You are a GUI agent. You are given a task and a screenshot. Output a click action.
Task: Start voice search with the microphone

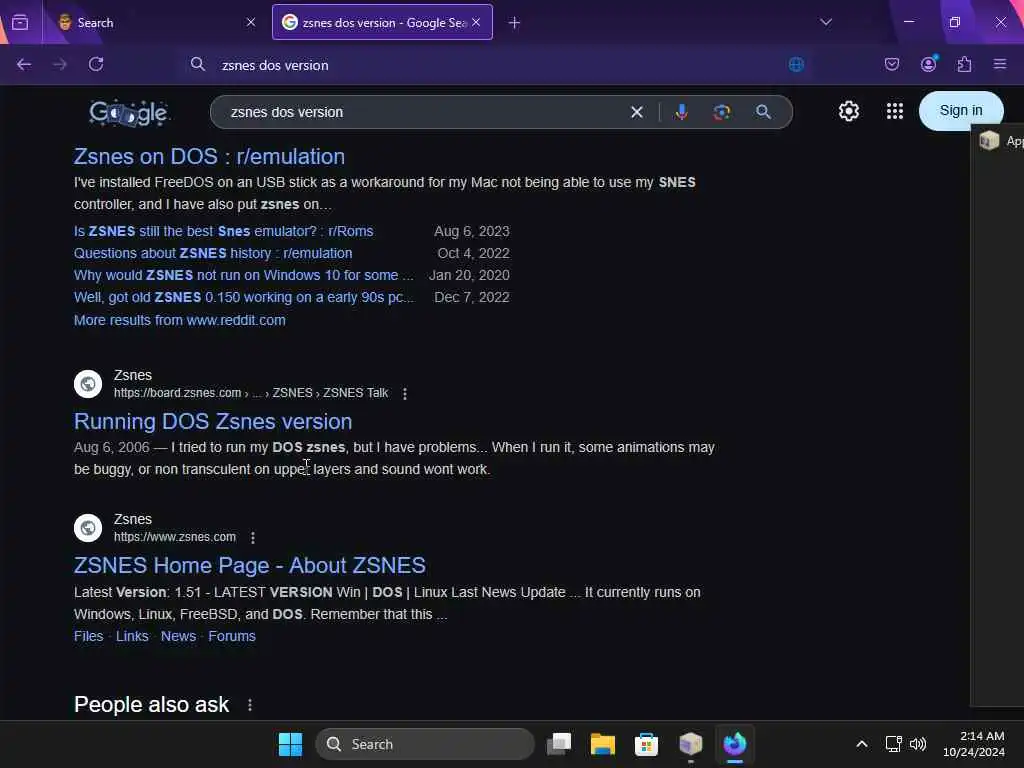(x=682, y=112)
